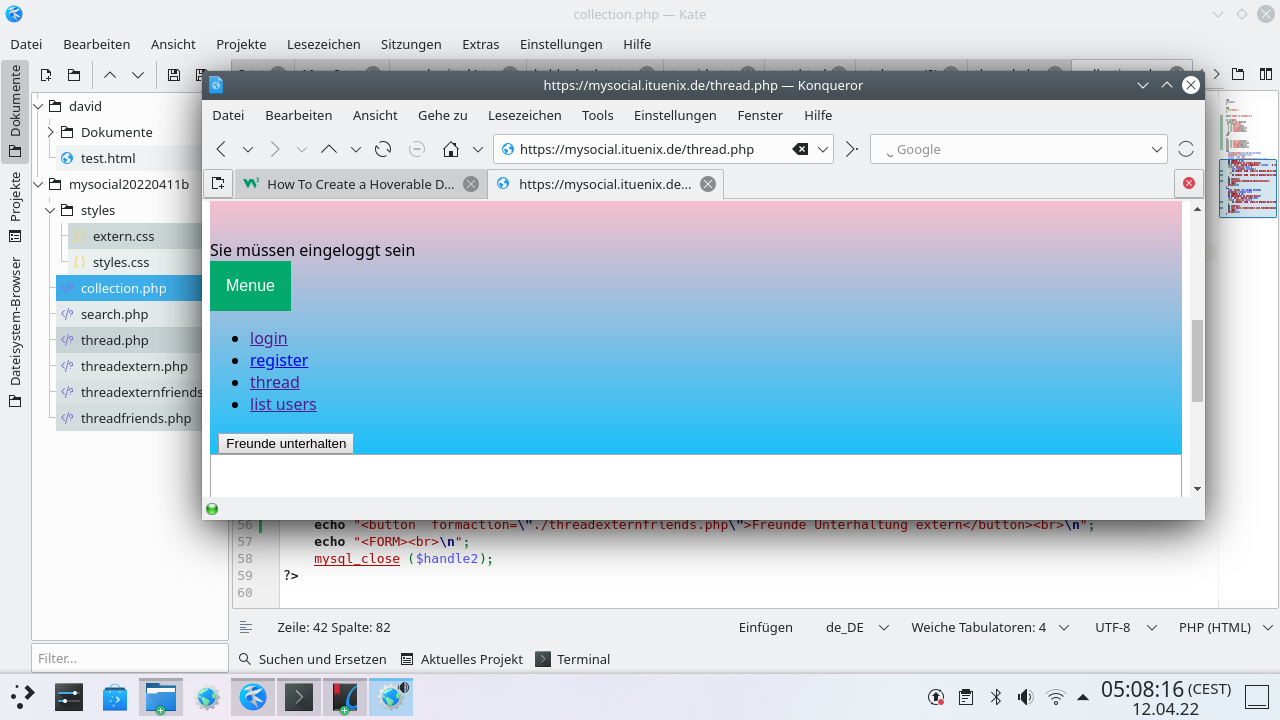The width and height of the screenshot is (1280, 720).
Task: Follow the login link on the page
Action: (268, 338)
